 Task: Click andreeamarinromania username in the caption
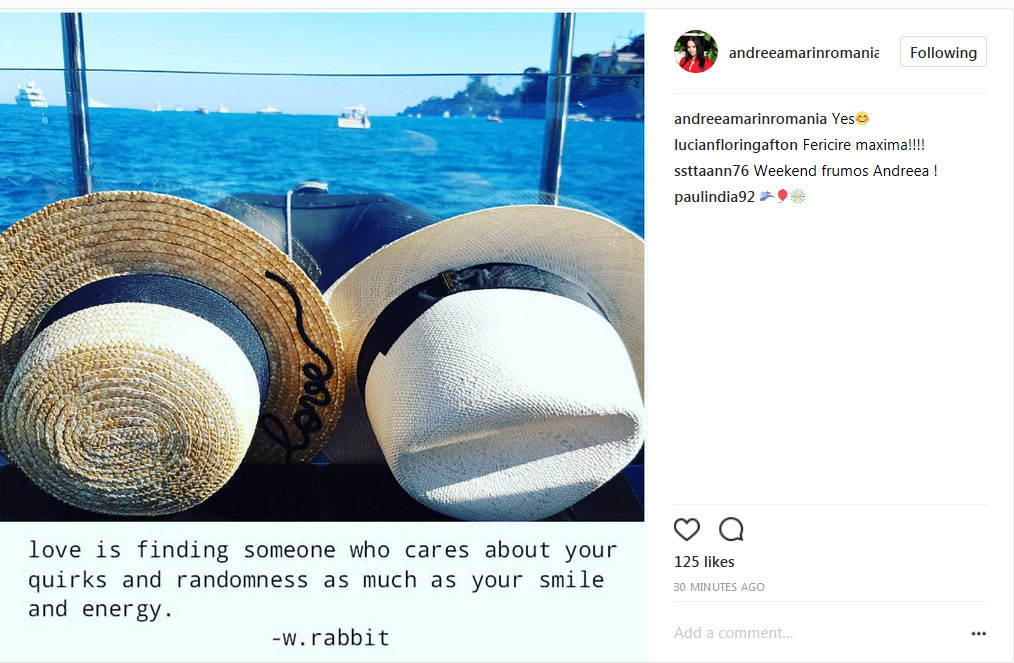pyautogui.click(x=750, y=118)
